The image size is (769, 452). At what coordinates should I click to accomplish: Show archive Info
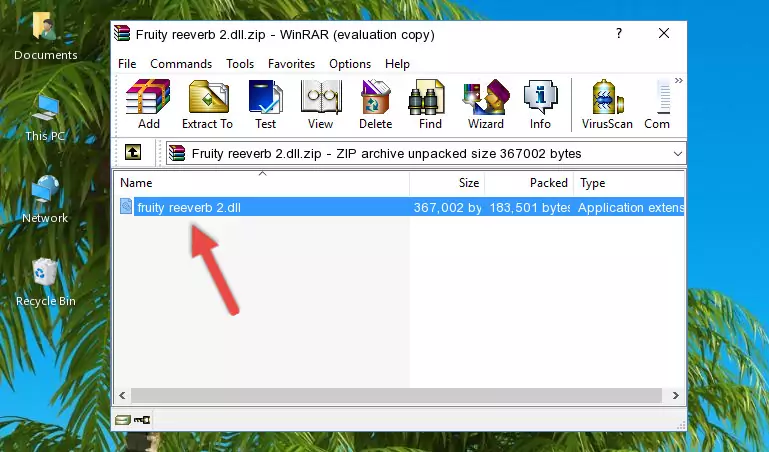coord(540,104)
